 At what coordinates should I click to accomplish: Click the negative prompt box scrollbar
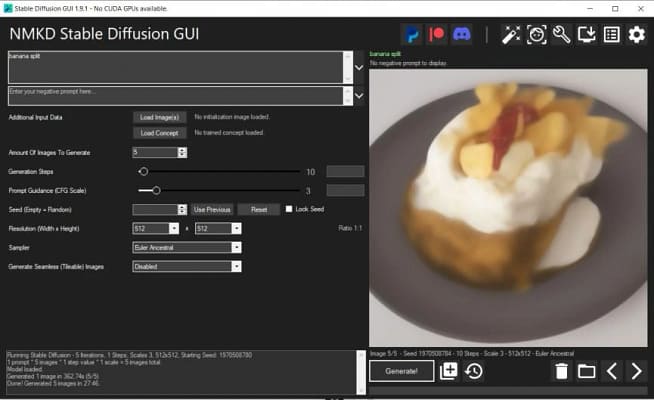click(348, 96)
